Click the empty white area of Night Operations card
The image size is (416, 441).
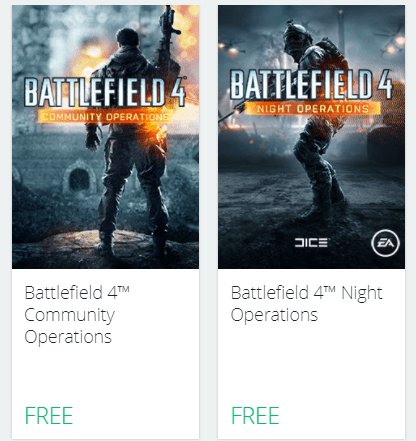click(x=311, y=363)
